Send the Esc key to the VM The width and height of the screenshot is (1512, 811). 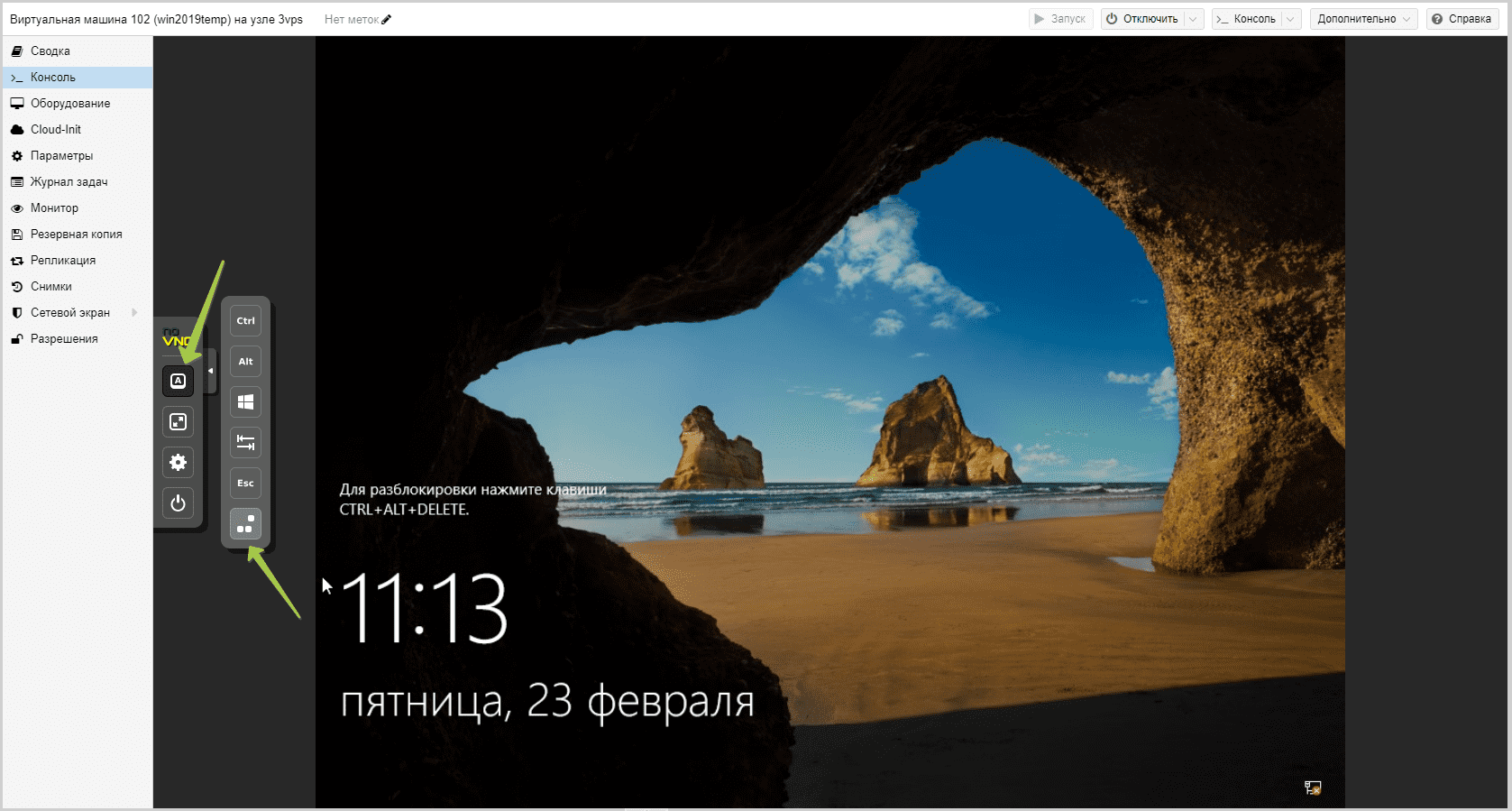(245, 483)
